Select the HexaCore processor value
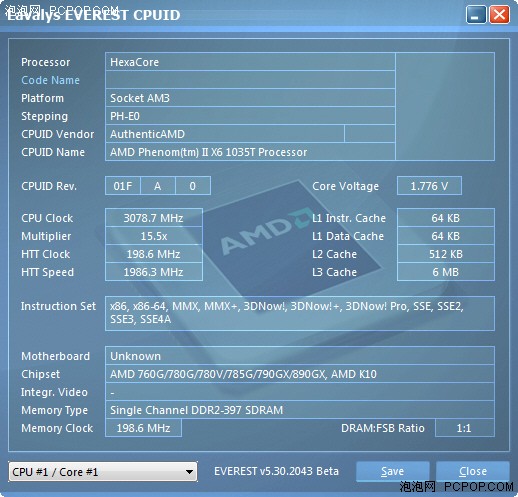The width and height of the screenshot is (518, 497). click(250, 62)
